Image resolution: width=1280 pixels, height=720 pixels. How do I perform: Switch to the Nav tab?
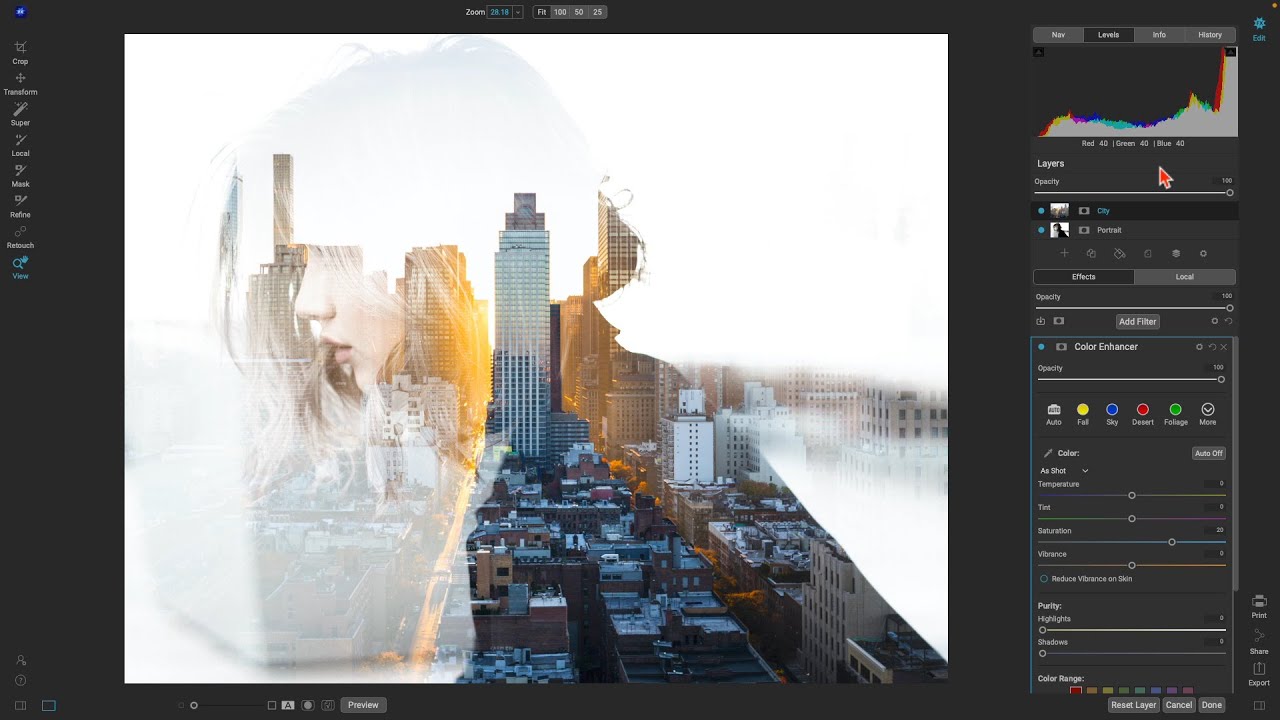[x=1058, y=35]
